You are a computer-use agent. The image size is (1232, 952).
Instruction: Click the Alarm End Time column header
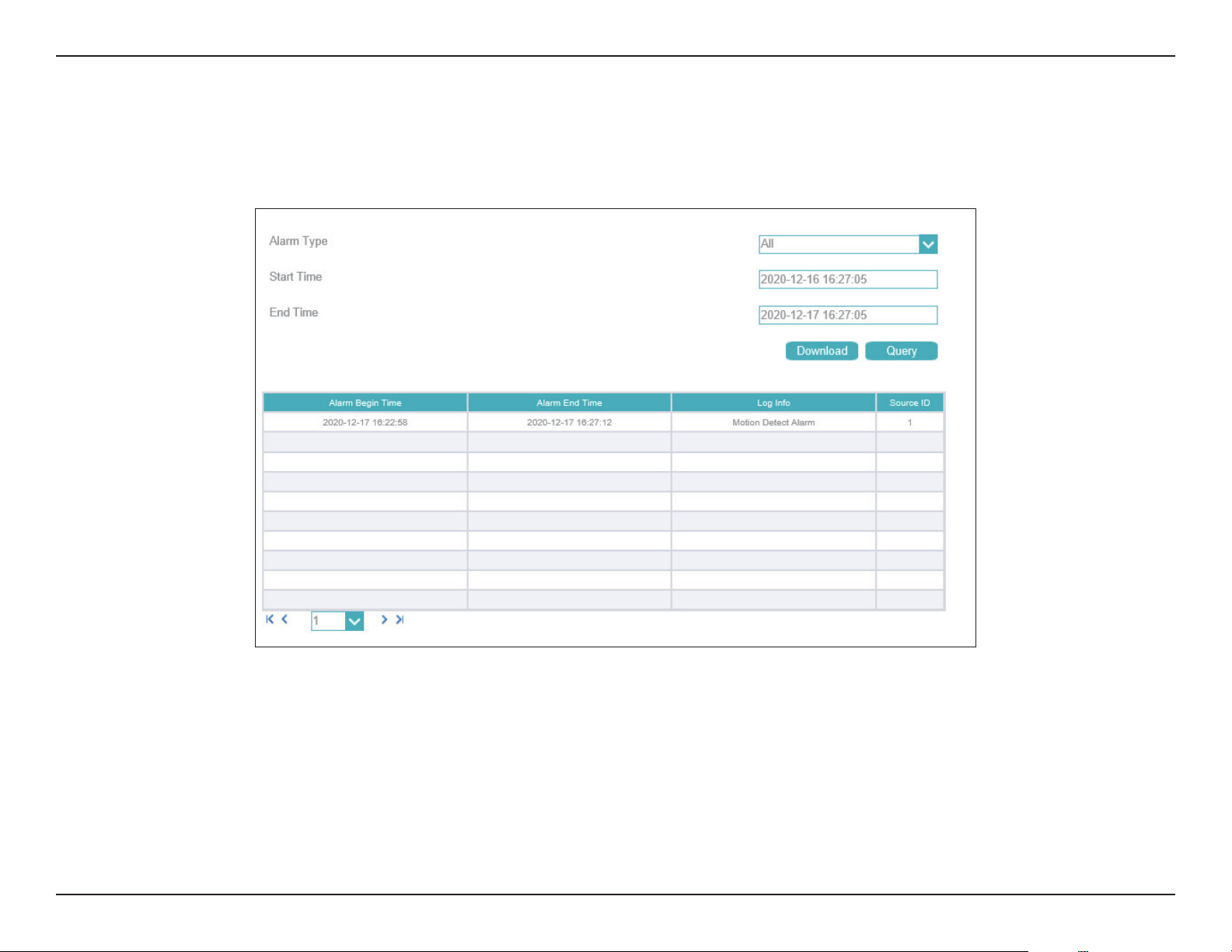click(x=569, y=403)
